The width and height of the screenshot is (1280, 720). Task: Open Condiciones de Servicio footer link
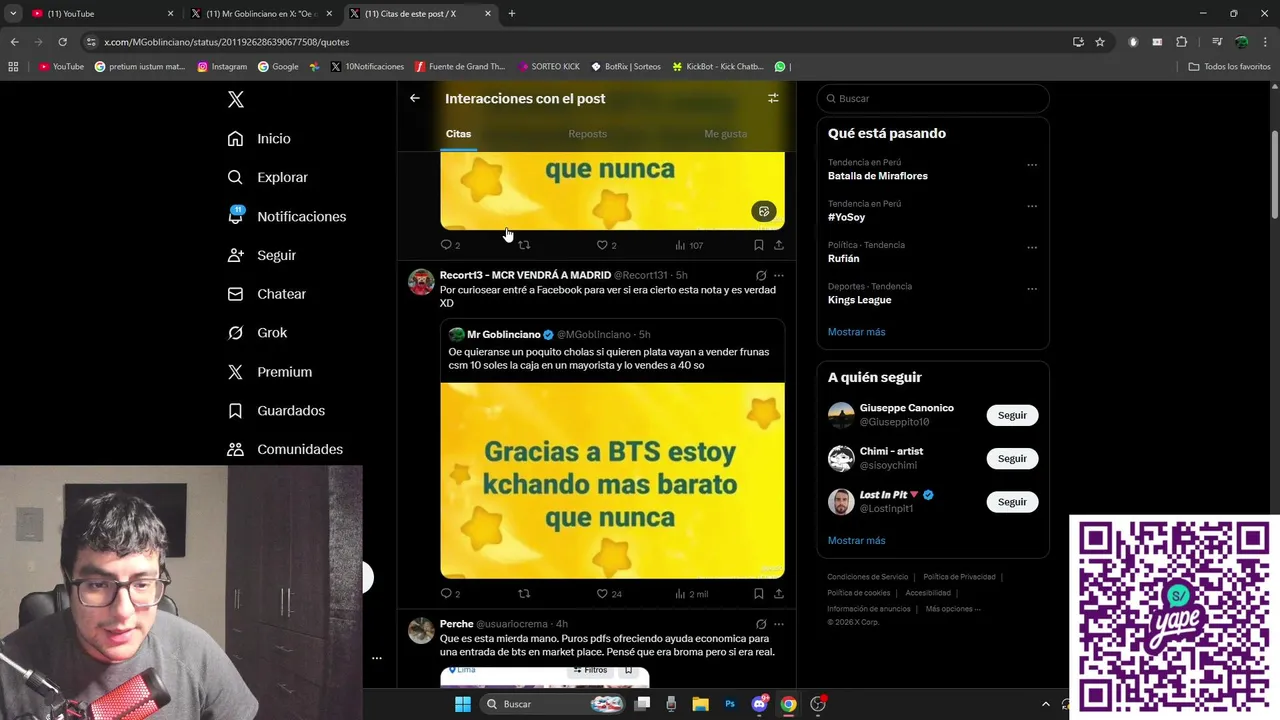pos(868,577)
